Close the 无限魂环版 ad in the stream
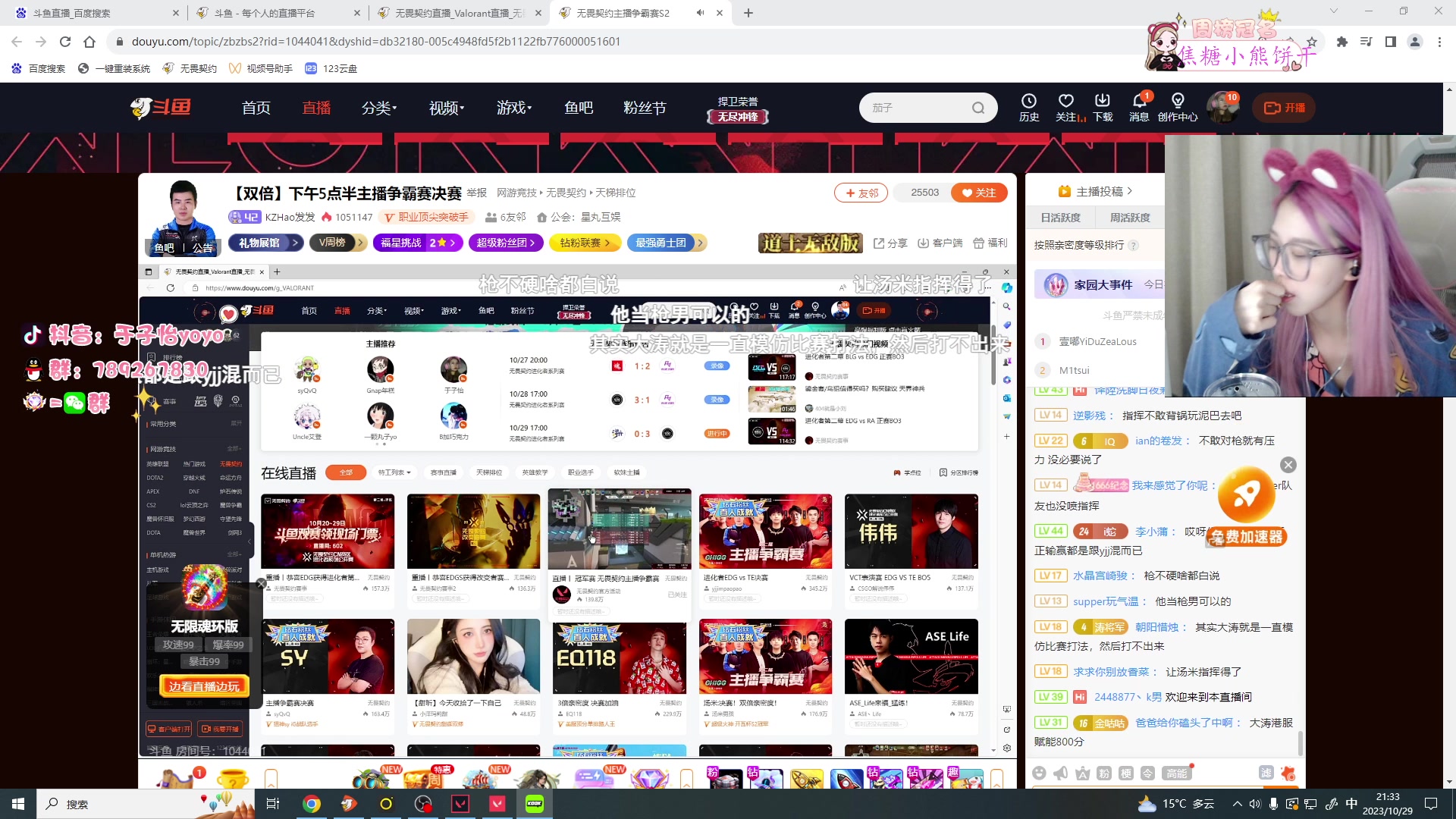 [262, 583]
